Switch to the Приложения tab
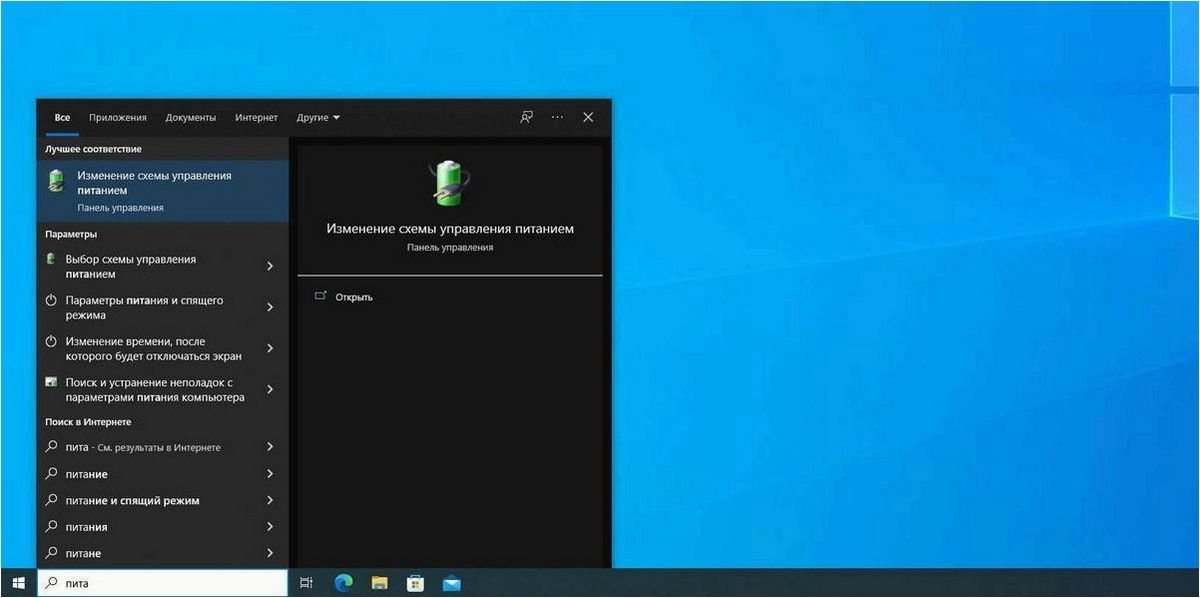1200x598 pixels. (x=117, y=117)
